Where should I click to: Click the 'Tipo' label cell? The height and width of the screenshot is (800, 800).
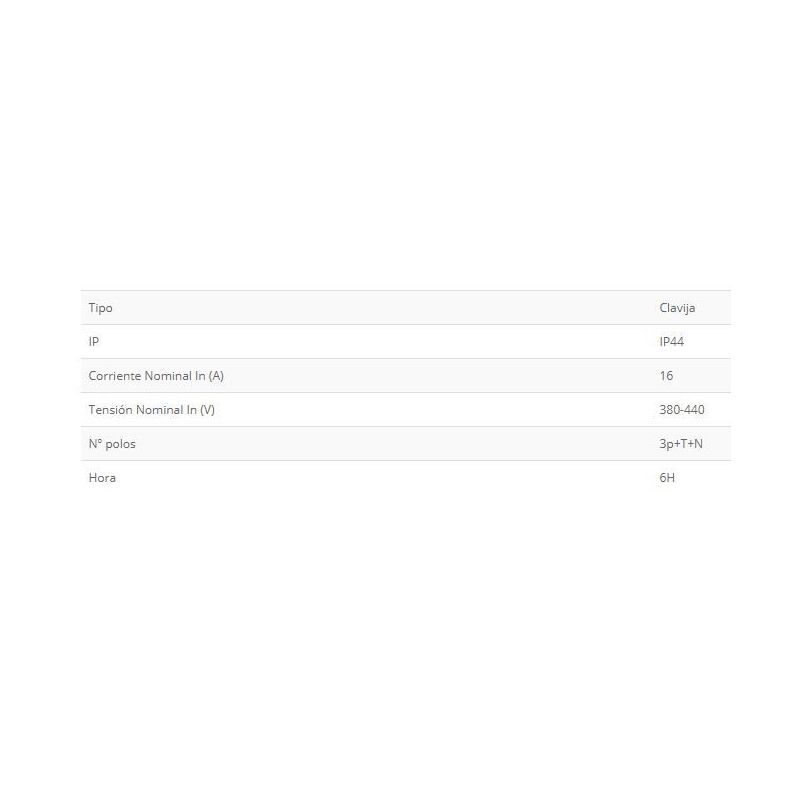[x=100, y=308]
